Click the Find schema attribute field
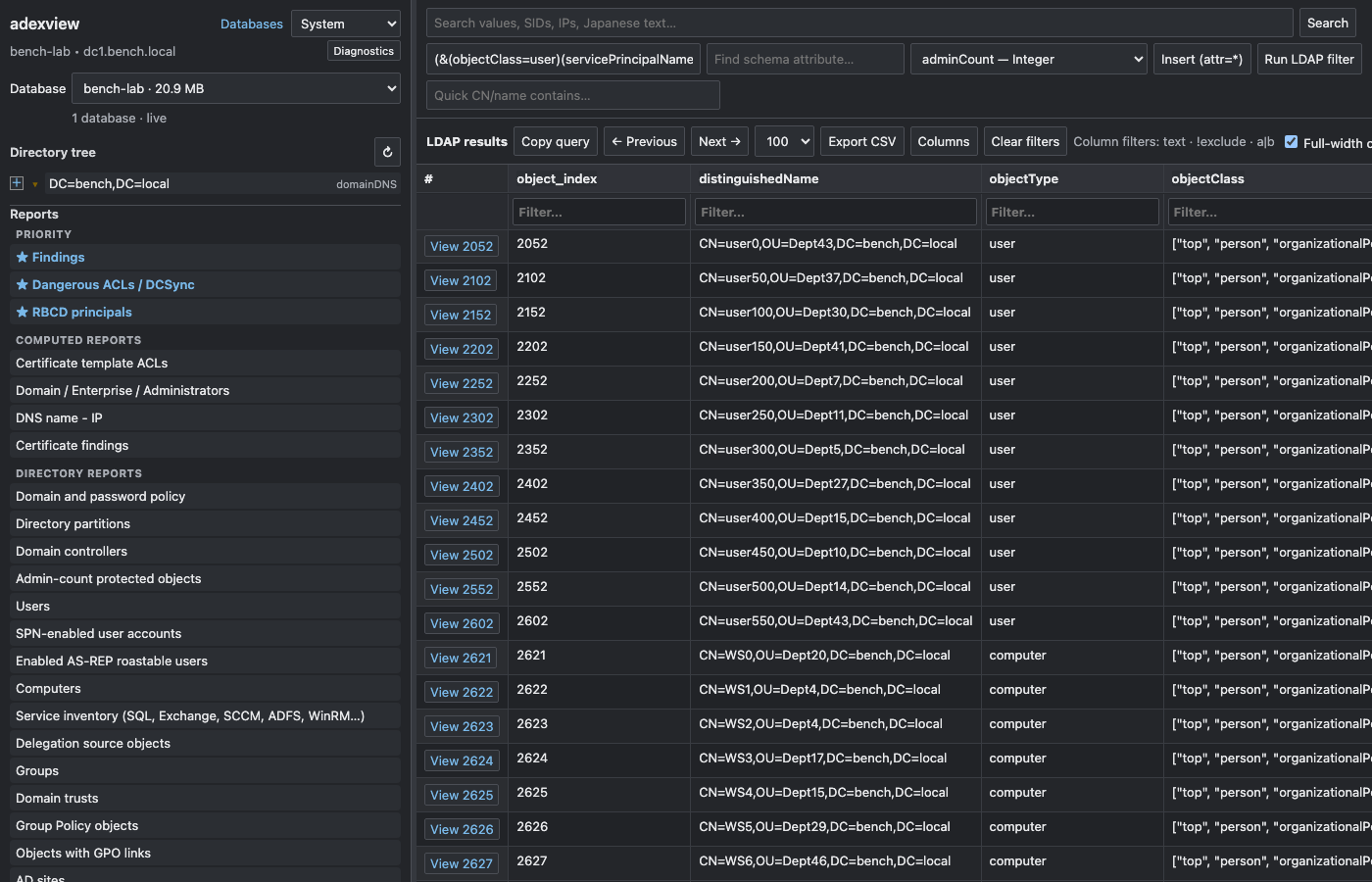The height and width of the screenshot is (882, 1372). pos(806,59)
